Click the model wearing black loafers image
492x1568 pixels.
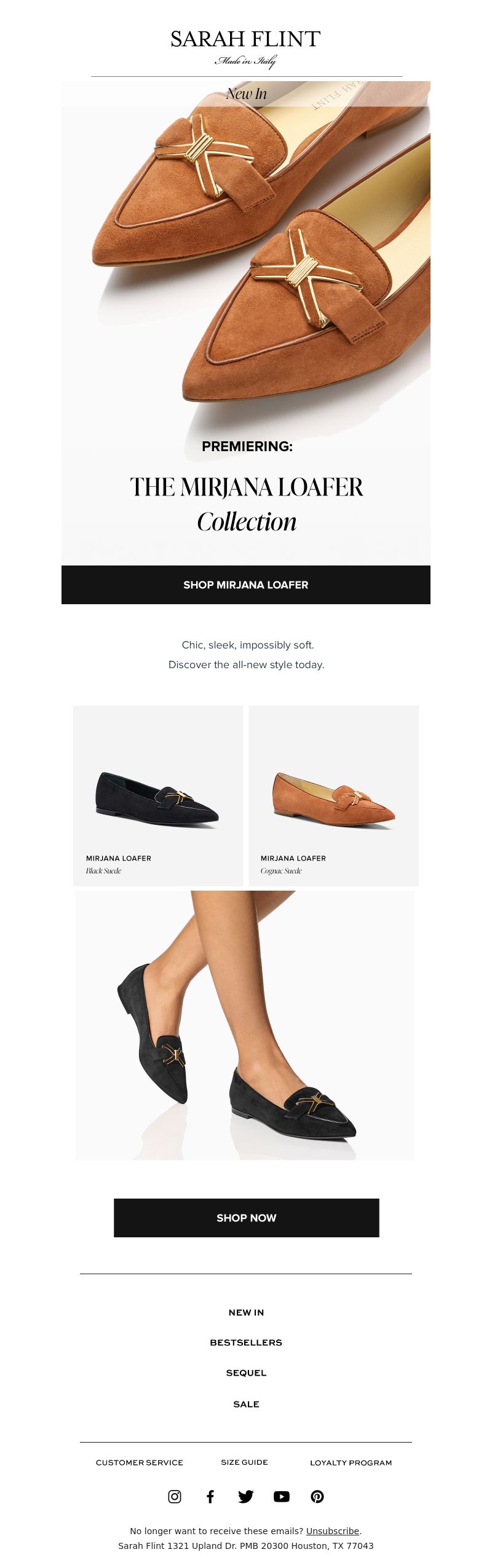pyautogui.click(x=245, y=1025)
